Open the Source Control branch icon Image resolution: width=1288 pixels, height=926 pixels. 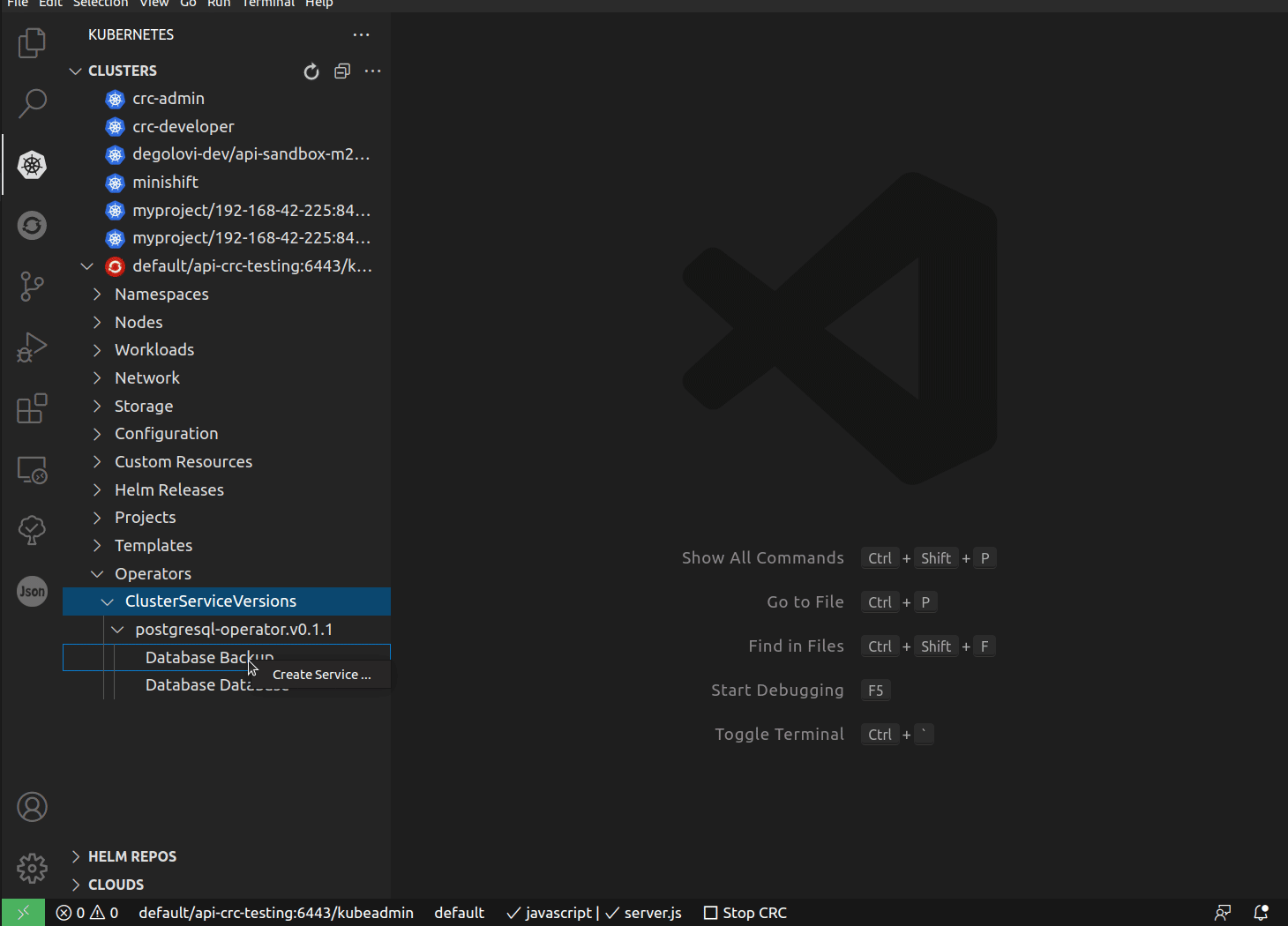[32, 287]
